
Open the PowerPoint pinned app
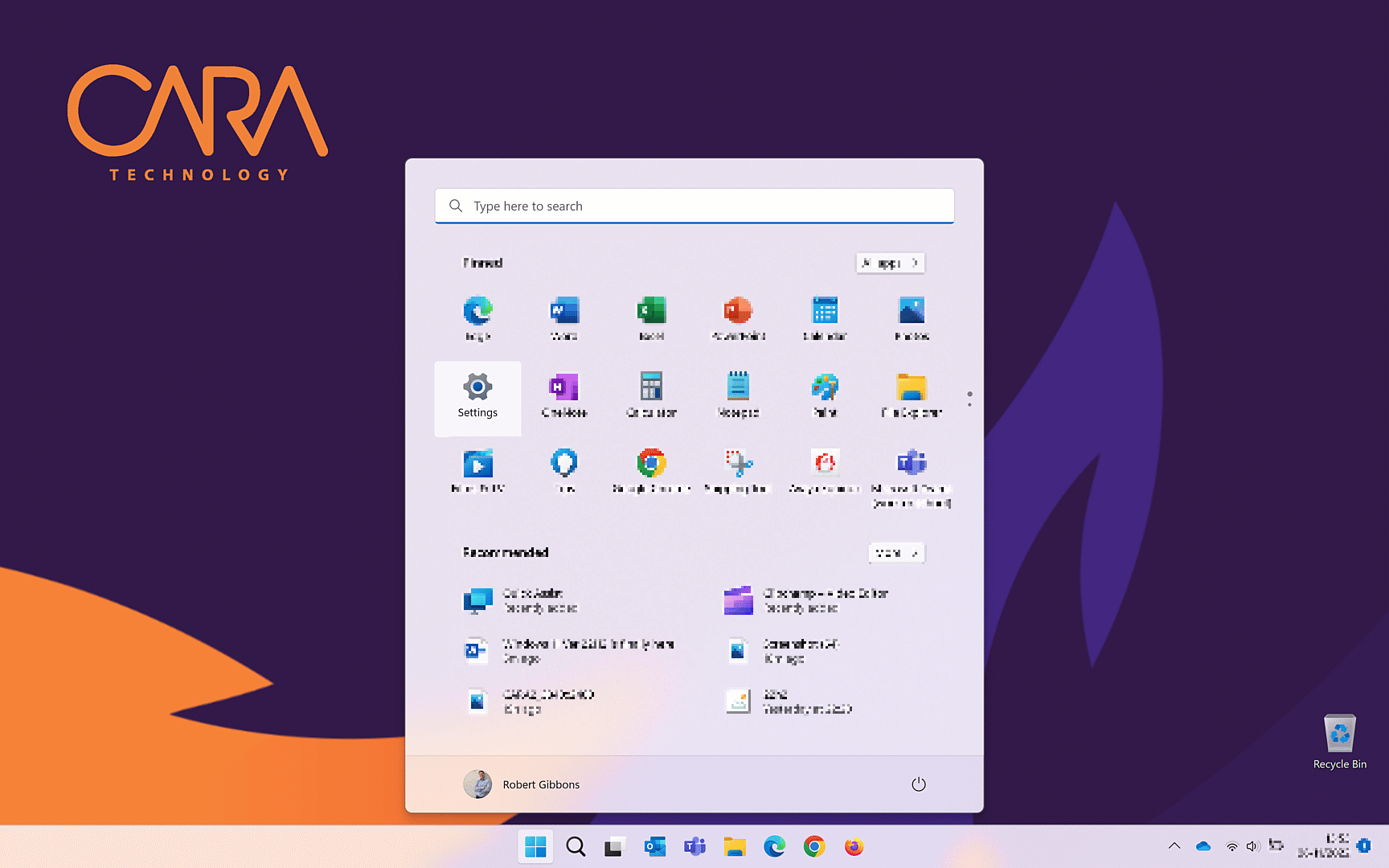[738, 317]
